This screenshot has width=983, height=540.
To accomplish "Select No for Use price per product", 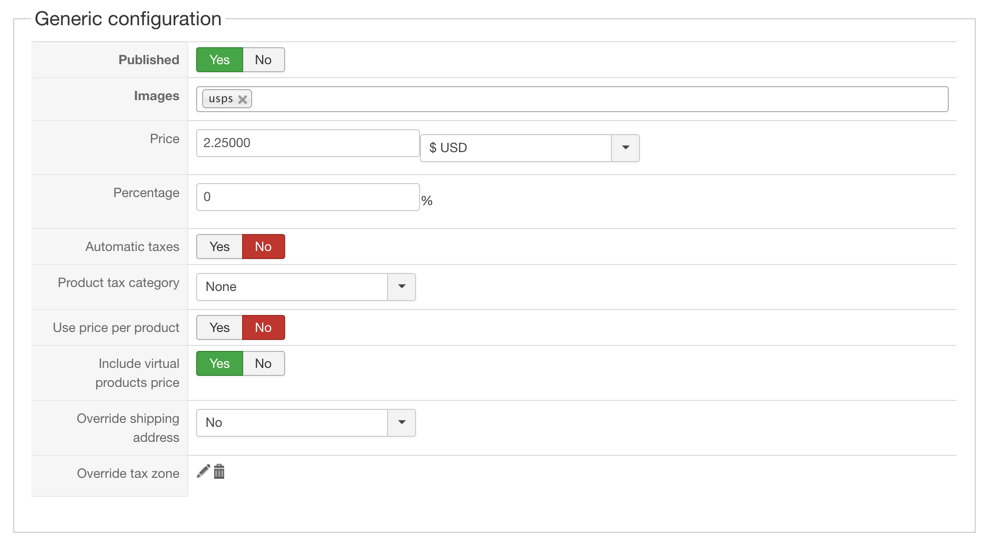I will 263,328.
